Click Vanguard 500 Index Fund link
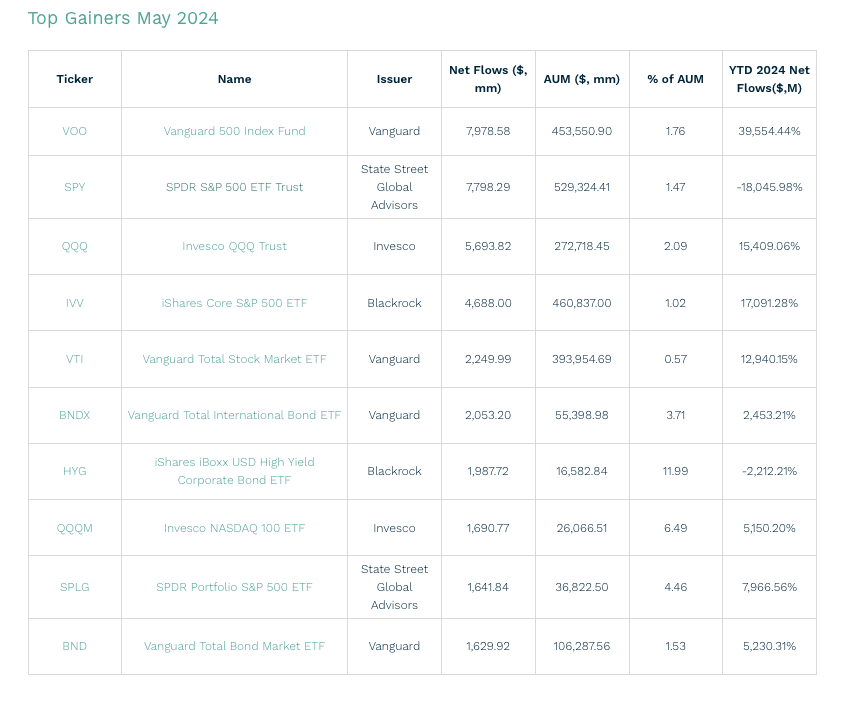 pyautogui.click(x=234, y=131)
